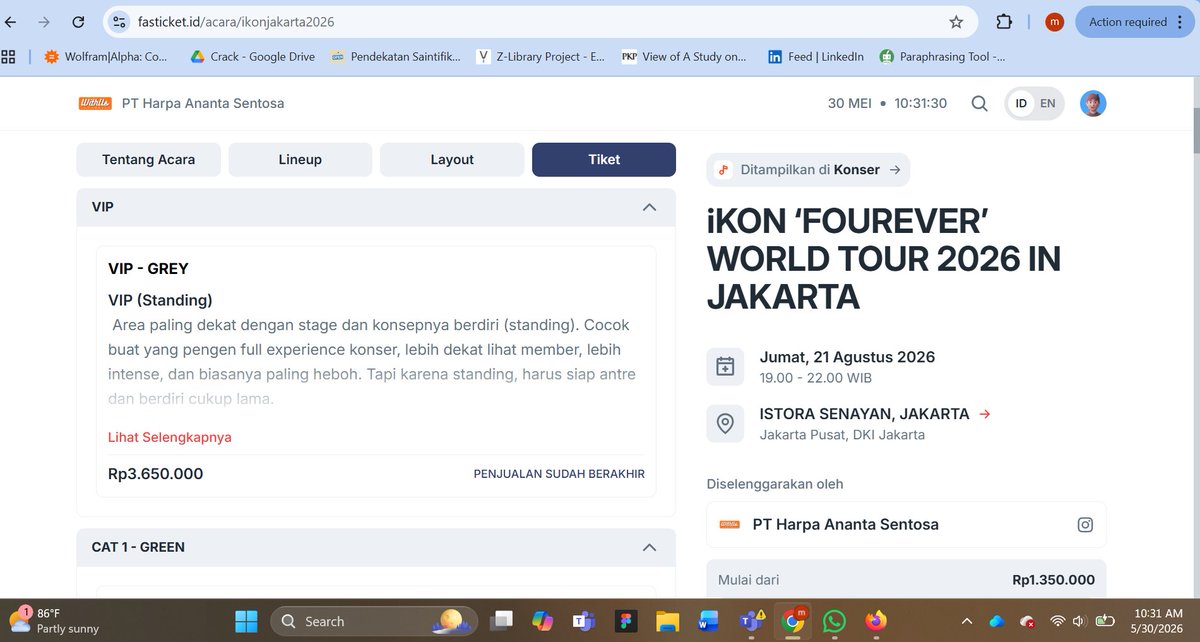
Task: Open ISTORA SENAYAN, JAKARTA venue link
Action: (875, 414)
